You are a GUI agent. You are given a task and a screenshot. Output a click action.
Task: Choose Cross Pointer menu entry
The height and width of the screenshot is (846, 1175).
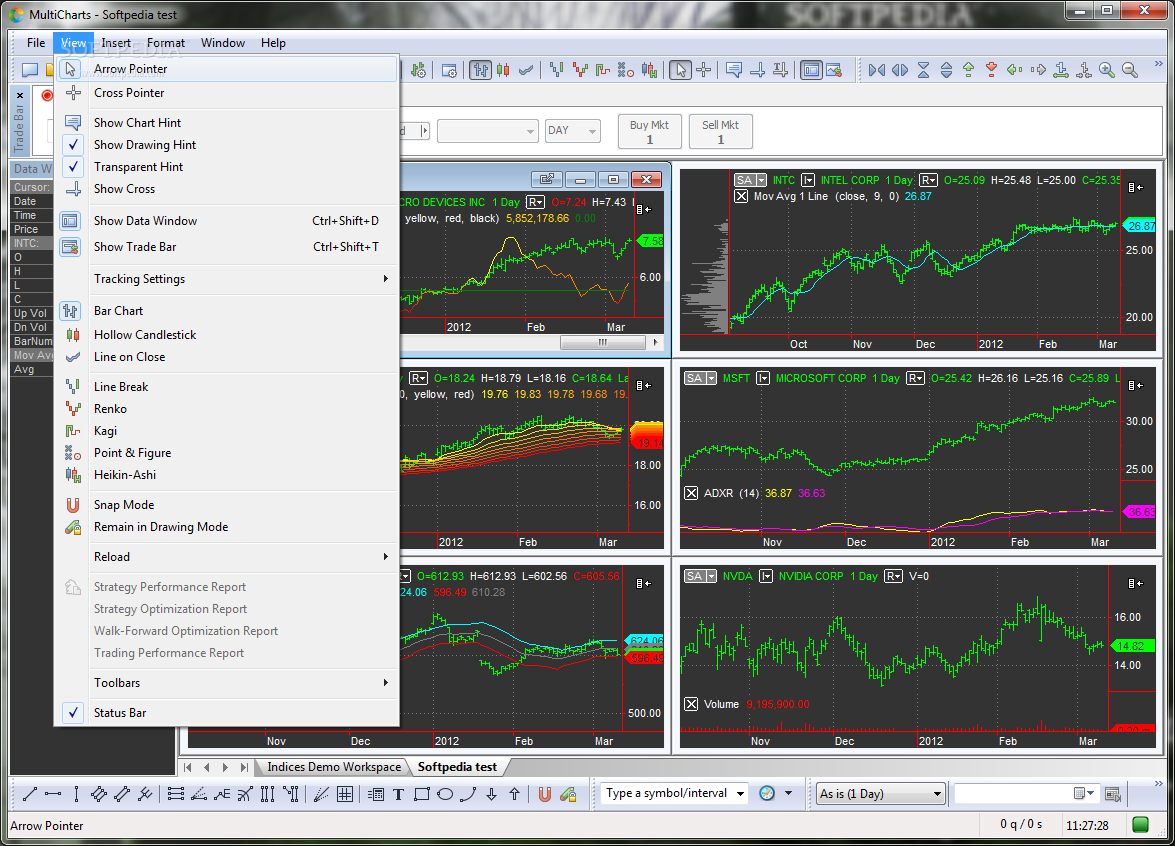click(x=226, y=93)
